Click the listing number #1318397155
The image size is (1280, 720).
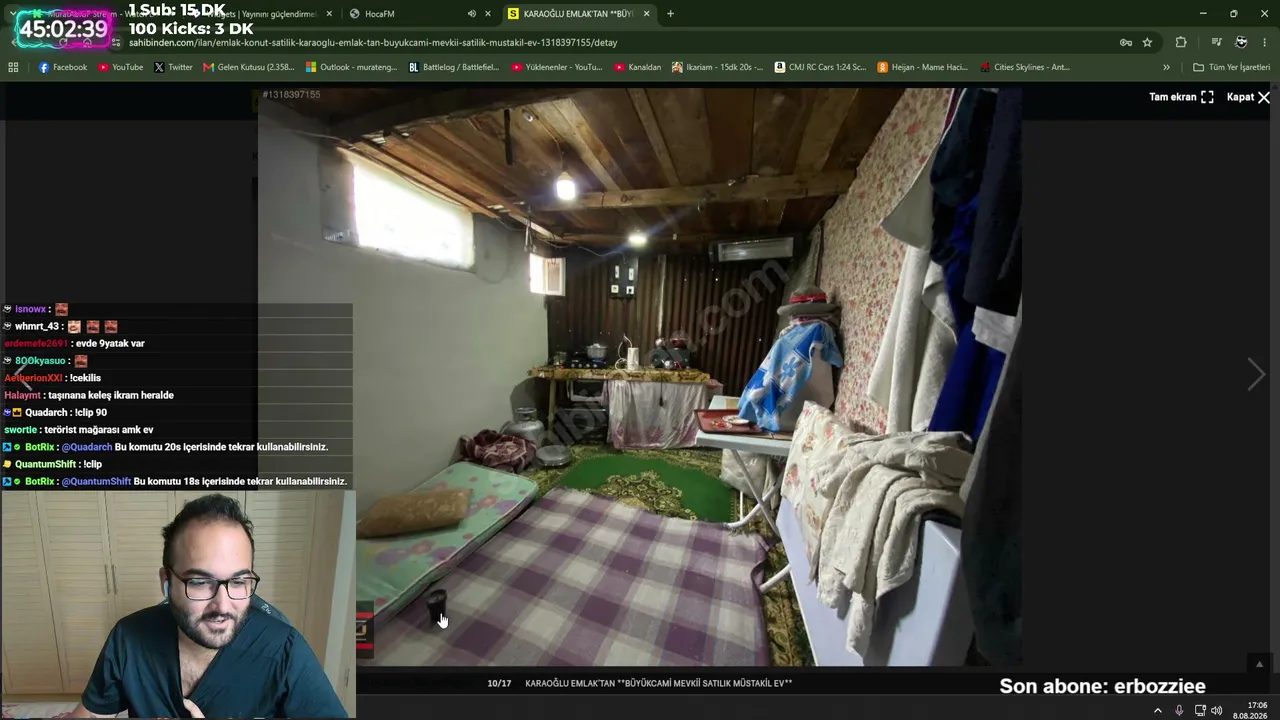pyautogui.click(x=291, y=95)
